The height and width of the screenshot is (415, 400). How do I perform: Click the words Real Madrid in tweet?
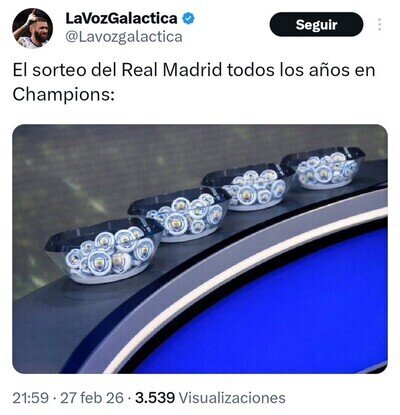coord(171,70)
